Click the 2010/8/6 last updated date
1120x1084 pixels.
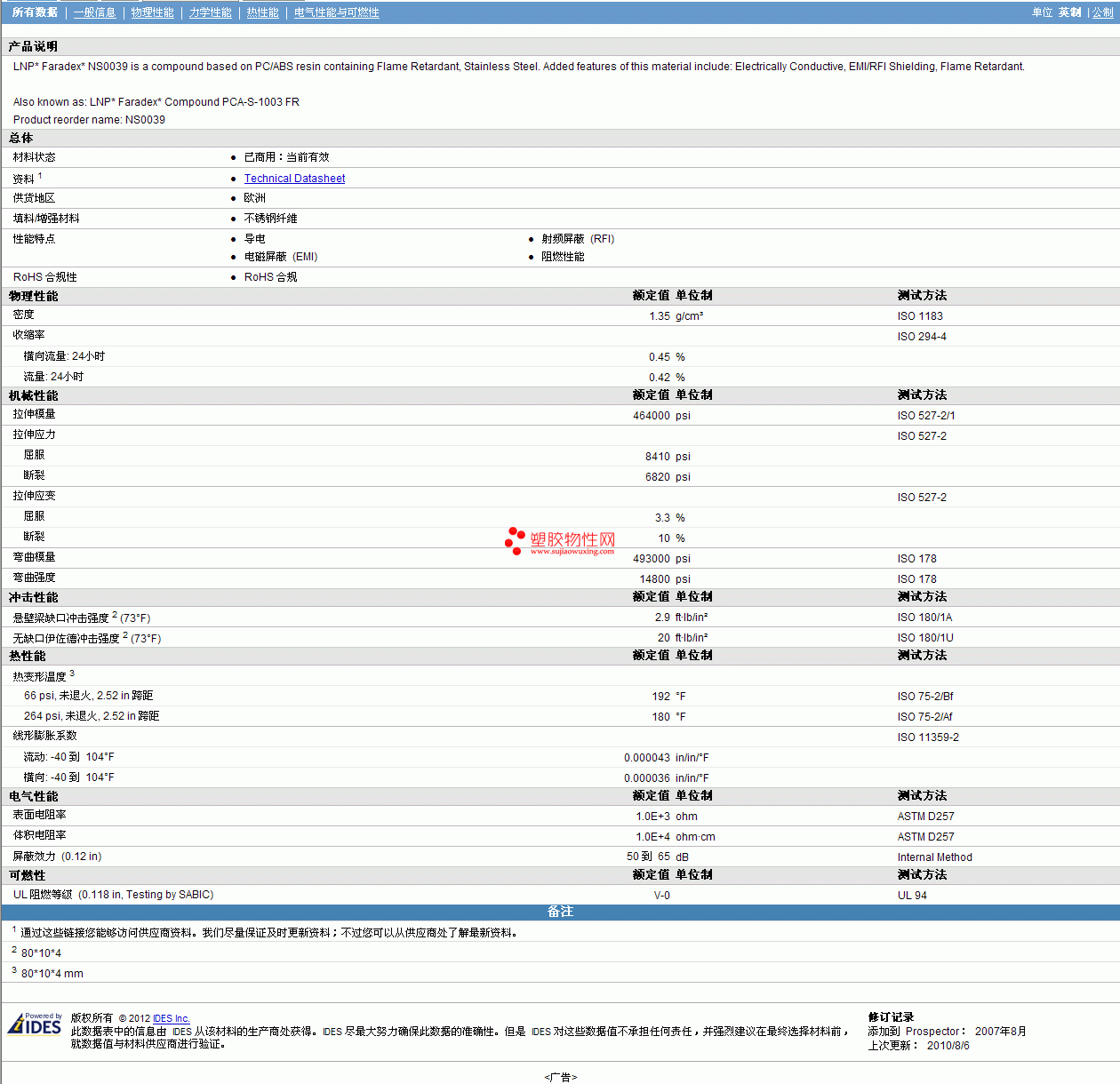tap(948, 1046)
